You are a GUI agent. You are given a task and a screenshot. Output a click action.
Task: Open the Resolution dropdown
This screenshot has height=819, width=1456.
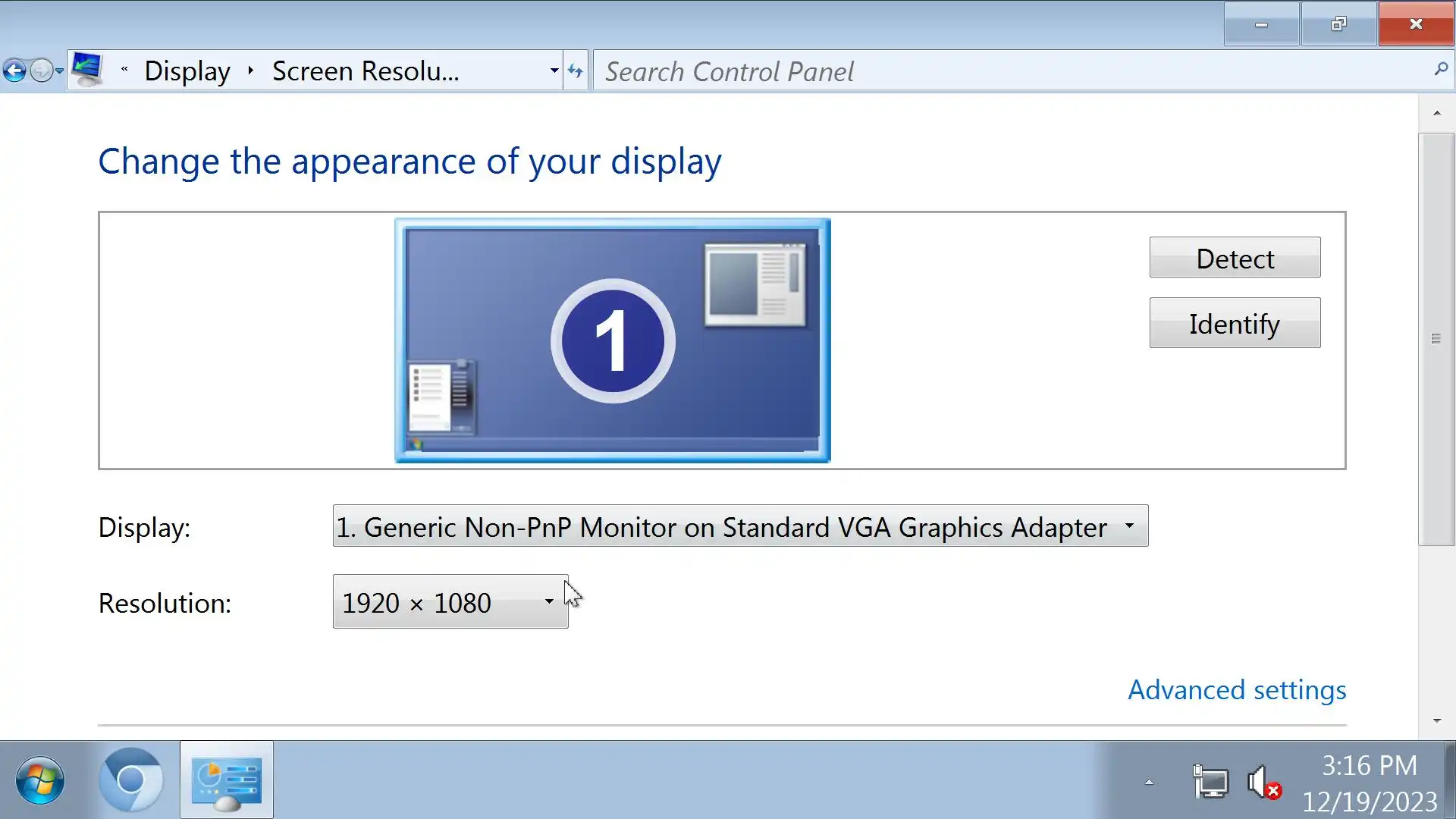[x=450, y=602]
